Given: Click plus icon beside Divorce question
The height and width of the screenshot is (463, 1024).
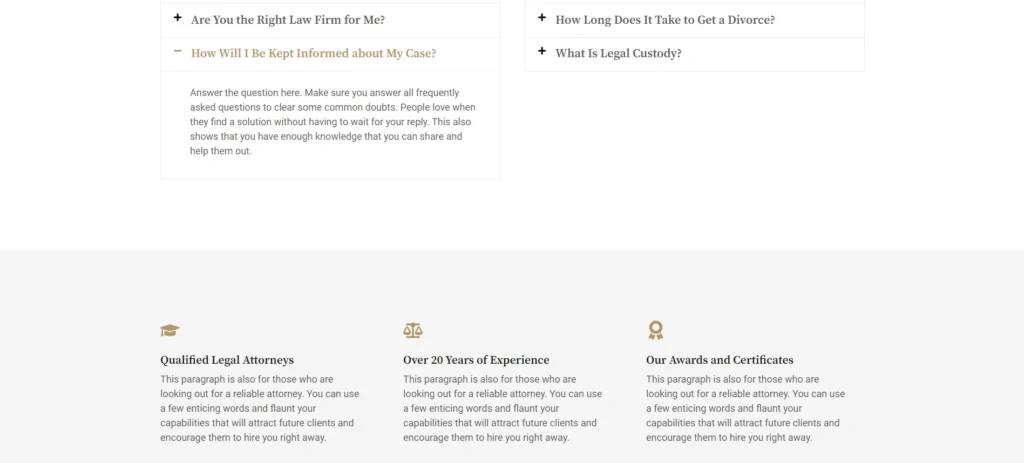Looking at the screenshot, I should 542,18.
